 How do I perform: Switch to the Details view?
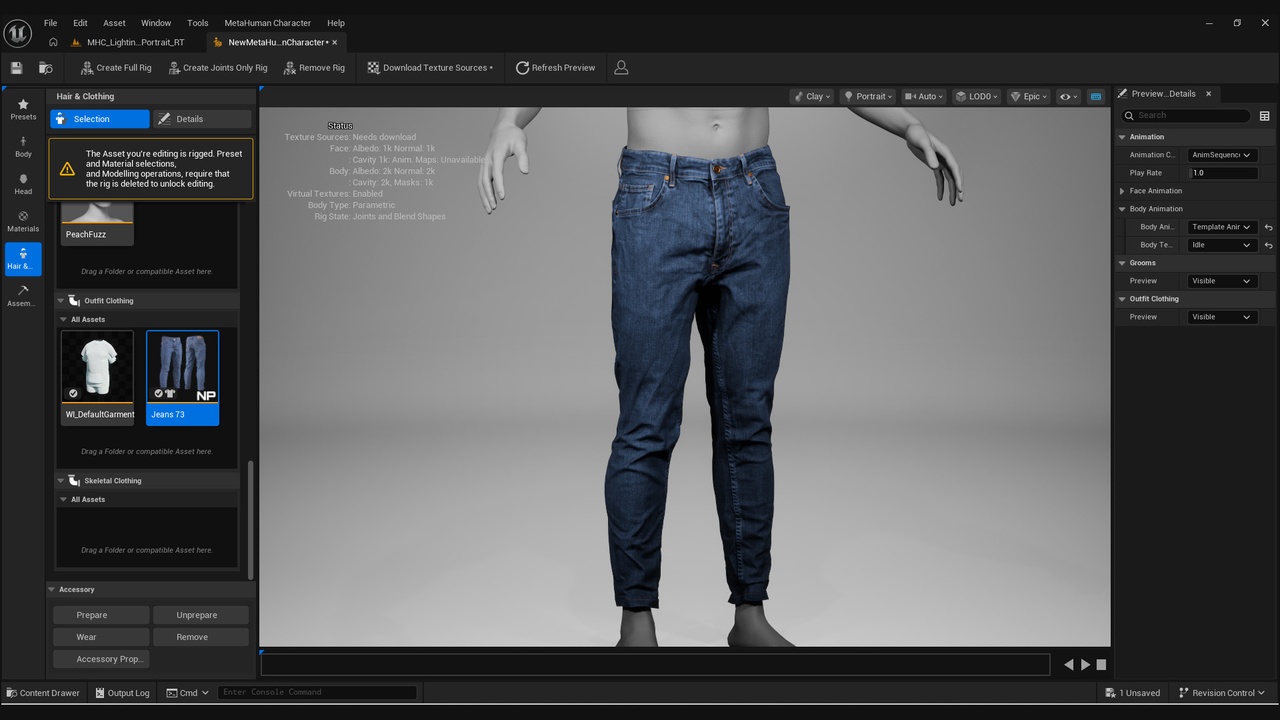click(202, 119)
